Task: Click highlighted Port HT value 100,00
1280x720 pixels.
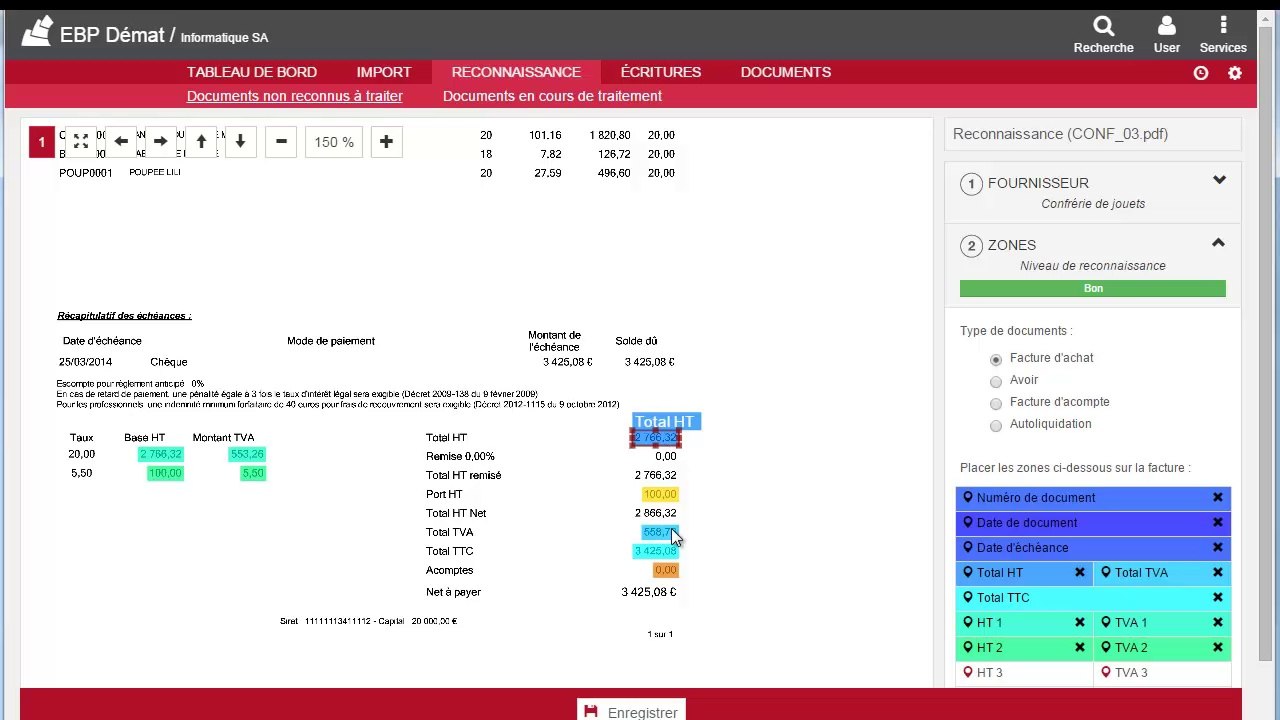Action: (x=660, y=494)
